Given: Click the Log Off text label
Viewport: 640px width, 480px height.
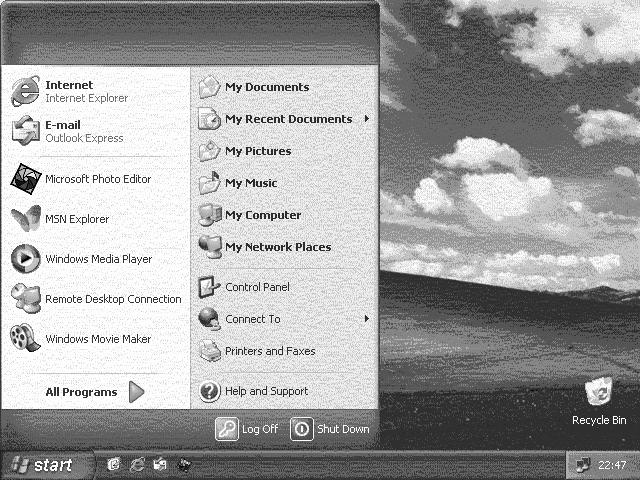Looking at the screenshot, I should click(260, 429).
